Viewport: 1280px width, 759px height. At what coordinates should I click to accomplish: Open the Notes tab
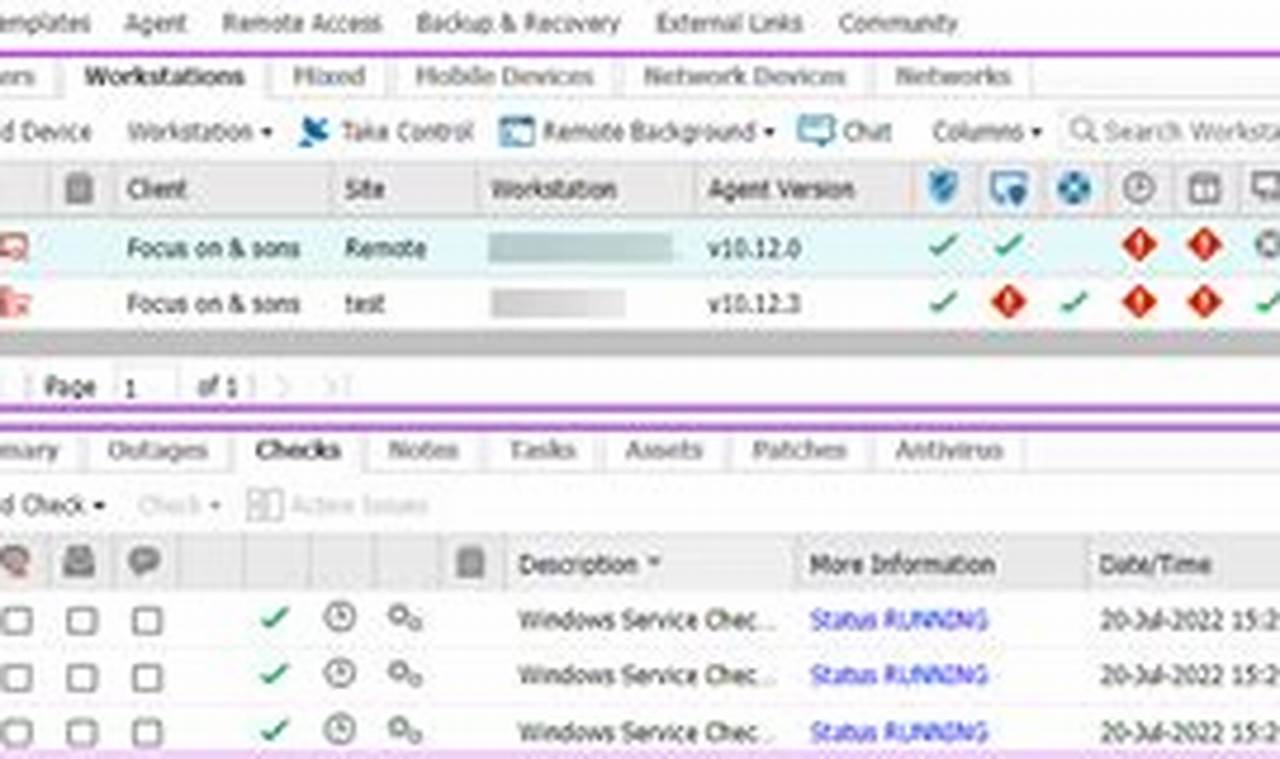click(423, 451)
